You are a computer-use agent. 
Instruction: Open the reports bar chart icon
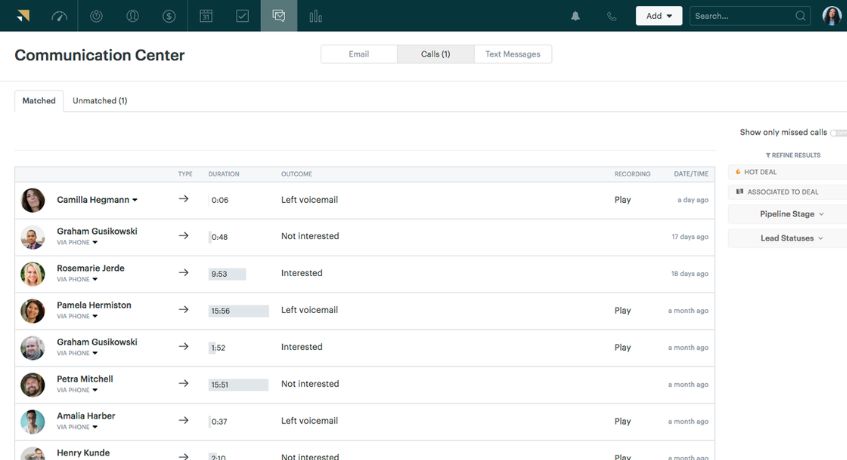coord(315,16)
